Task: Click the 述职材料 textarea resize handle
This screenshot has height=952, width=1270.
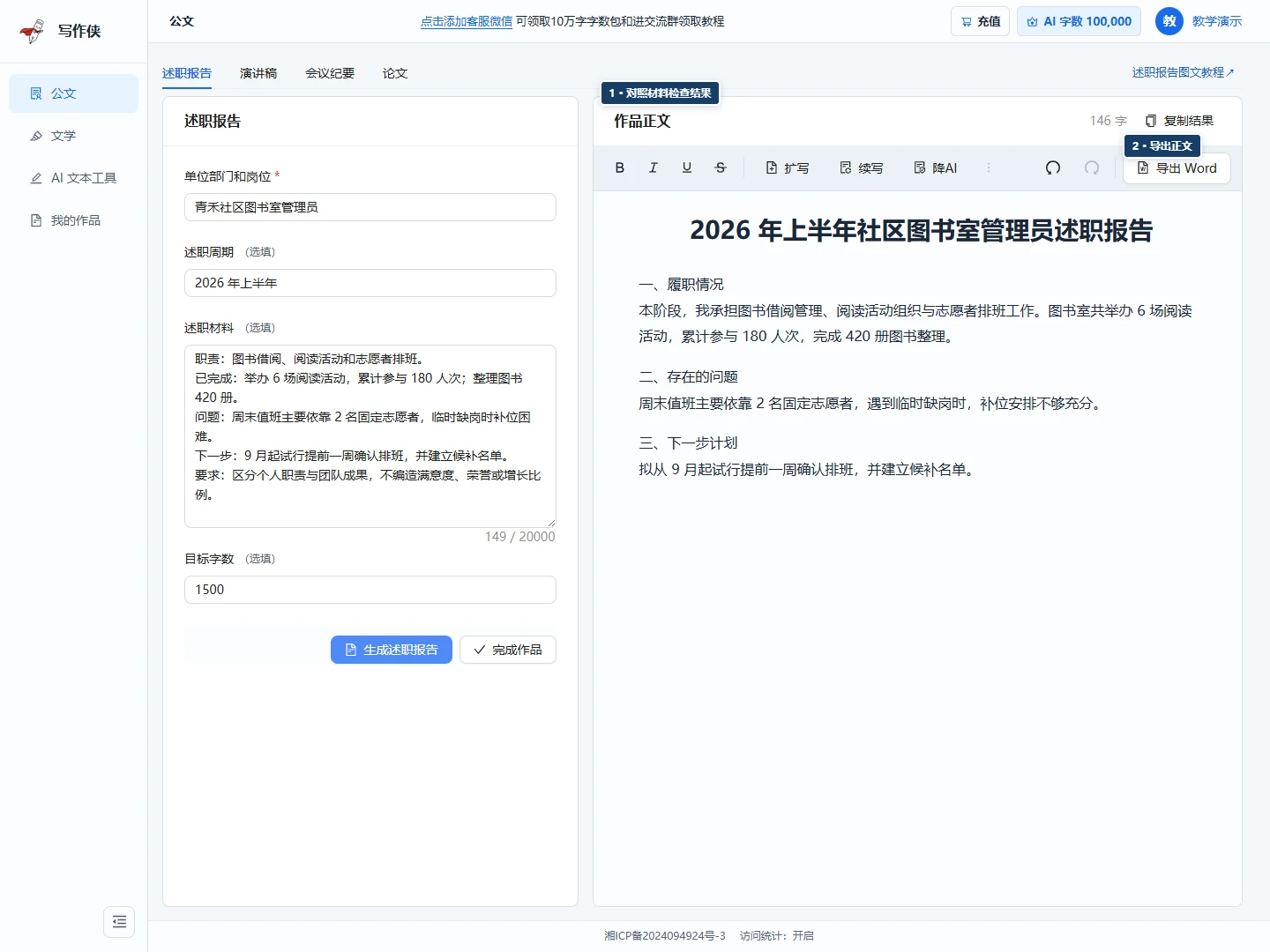Action: [x=551, y=523]
